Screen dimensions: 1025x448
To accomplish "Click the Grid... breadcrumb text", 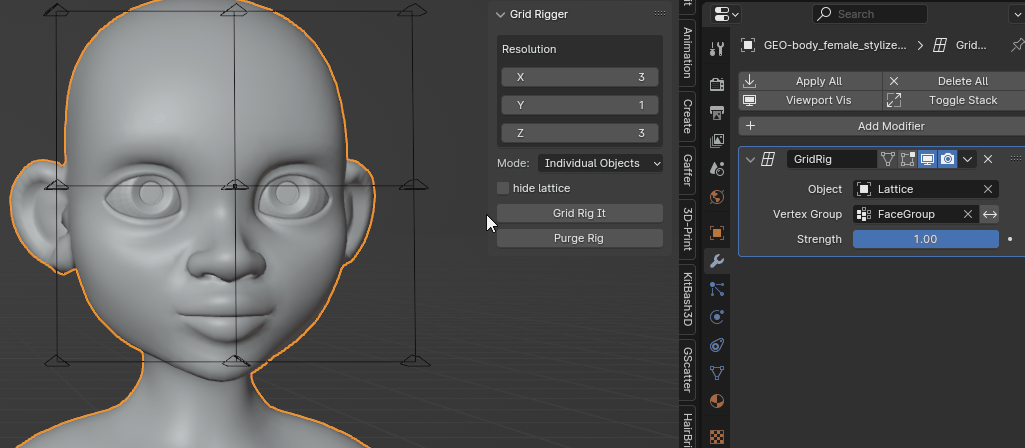I will [x=971, y=45].
